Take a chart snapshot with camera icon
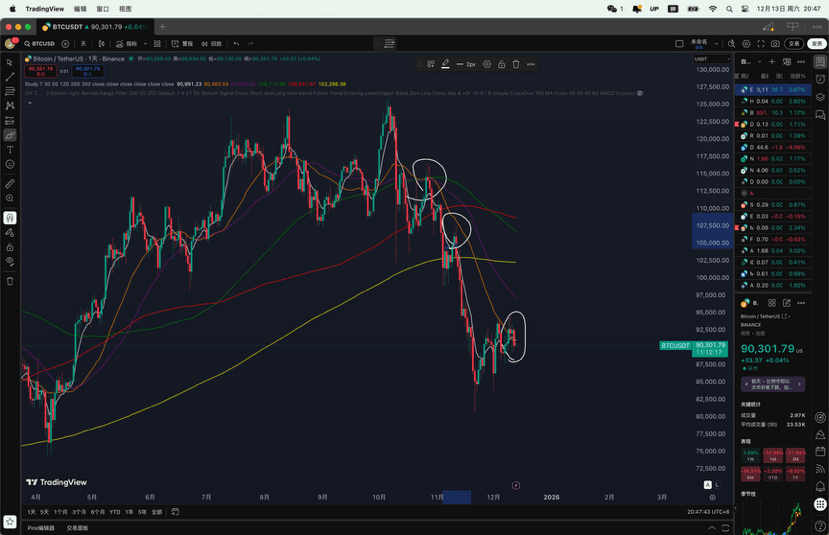The width and height of the screenshot is (829, 535). 775,44
